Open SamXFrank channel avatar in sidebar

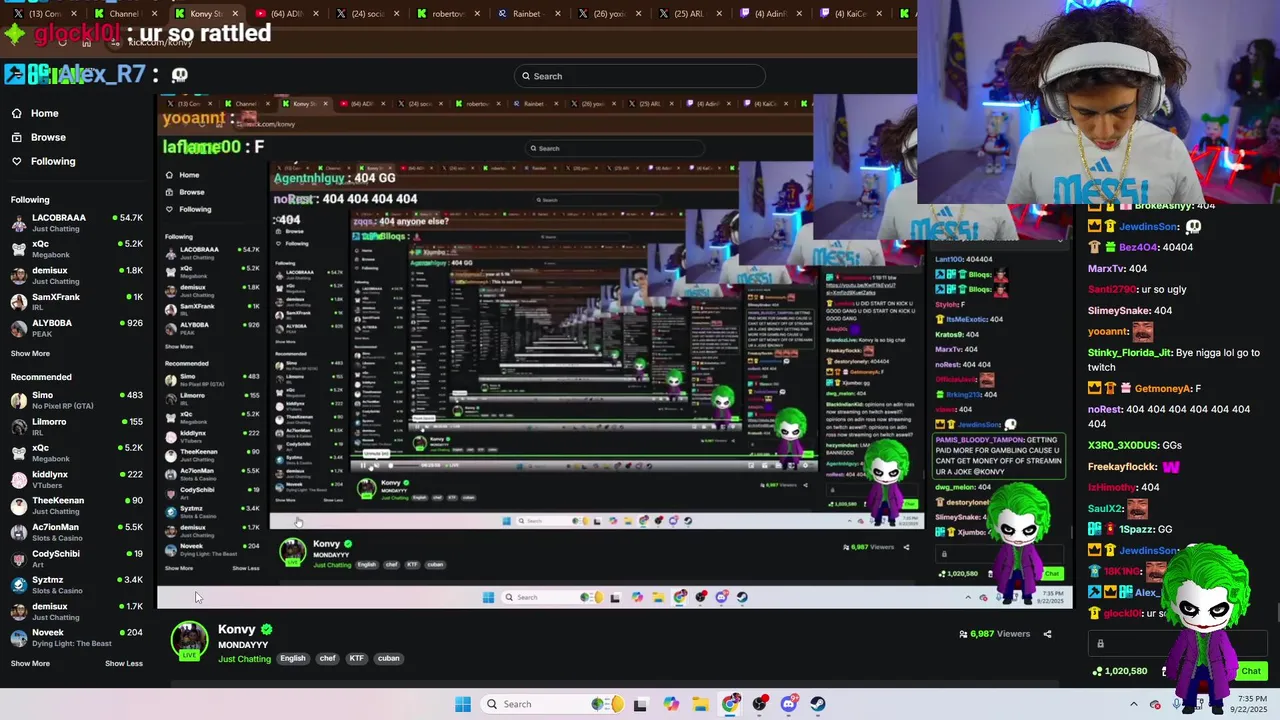point(19,303)
